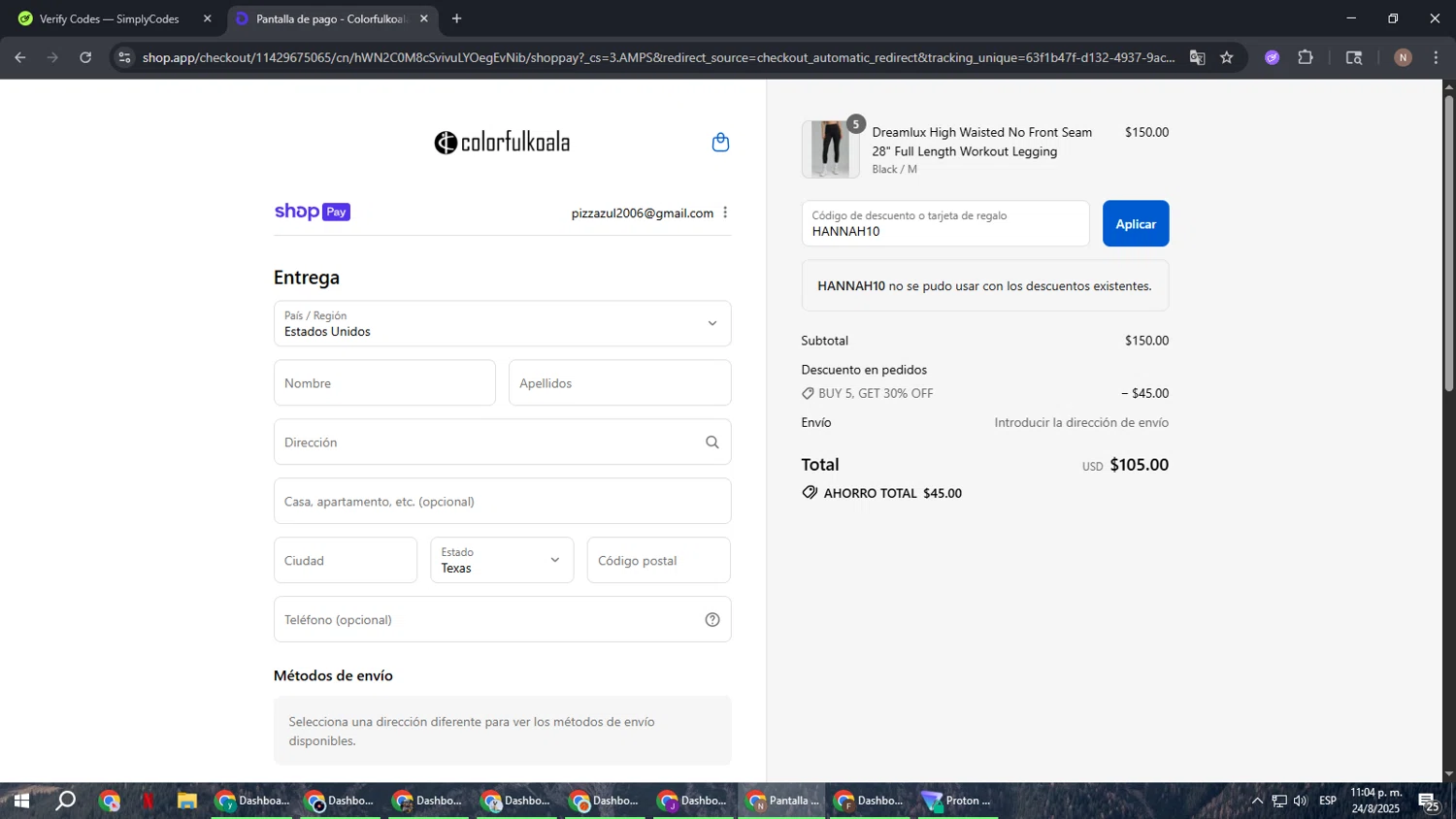This screenshot has height=819, width=1456.
Task: Click the Total $105.00 amount
Action: click(1139, 465)
